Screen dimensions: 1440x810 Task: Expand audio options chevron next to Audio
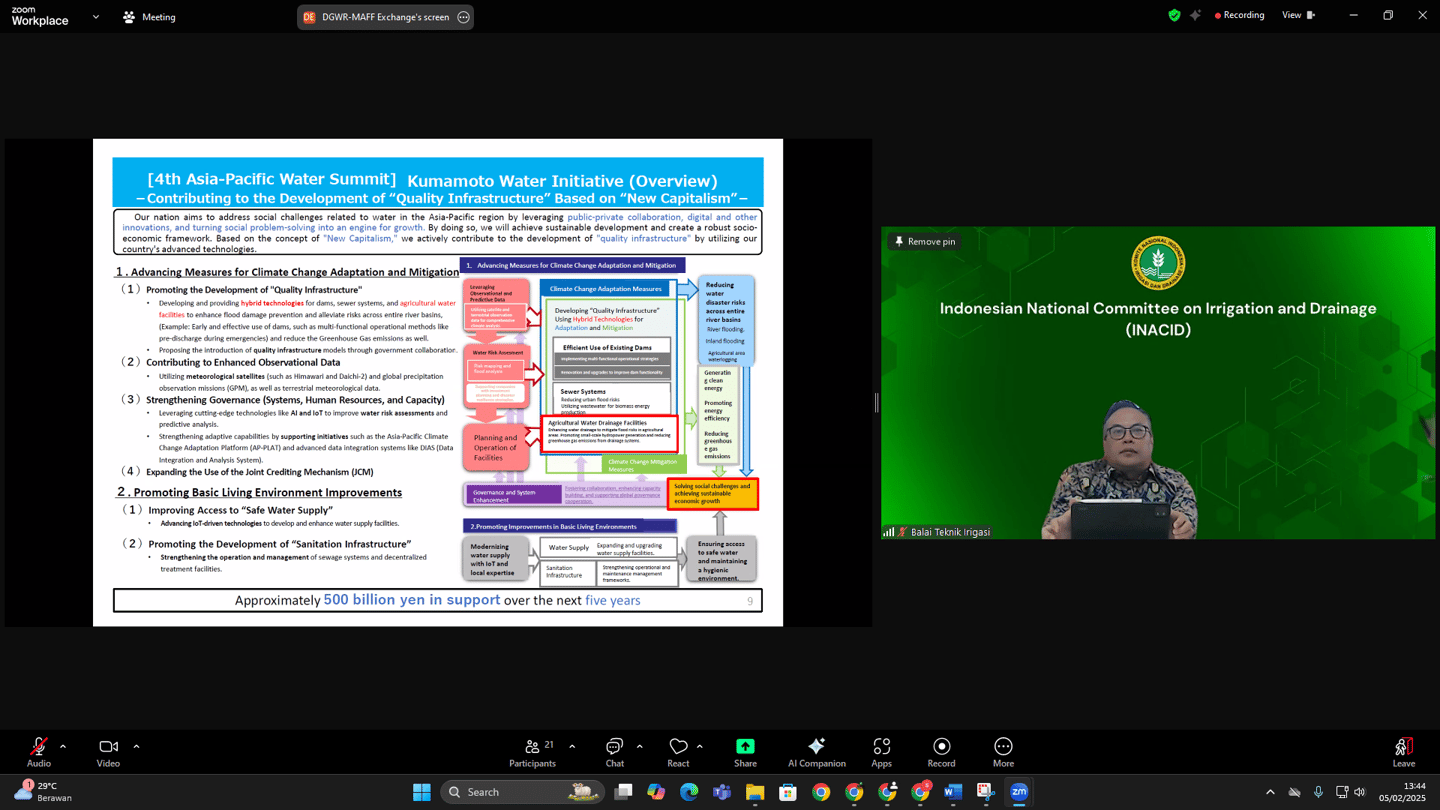[63, 746]
